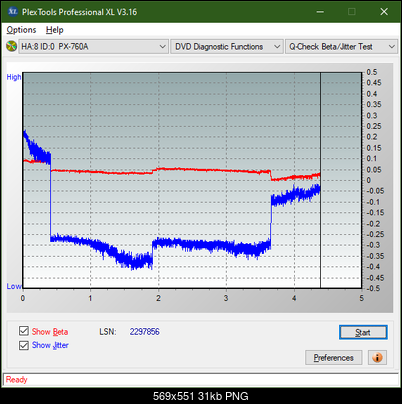
Task: Click the High label on the graph axis
Action: (x=14, y=77)
